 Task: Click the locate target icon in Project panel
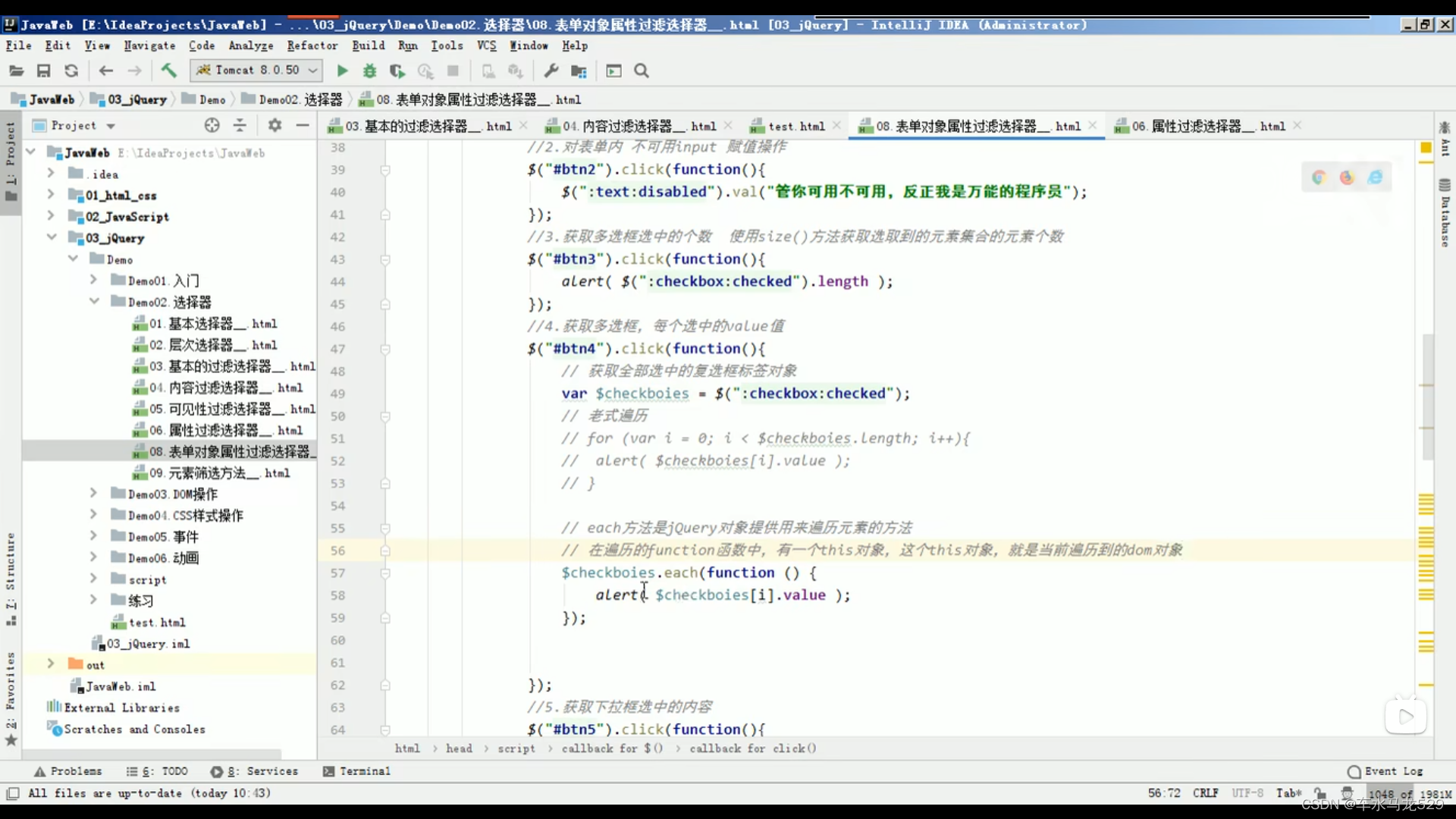coord(212,125)
